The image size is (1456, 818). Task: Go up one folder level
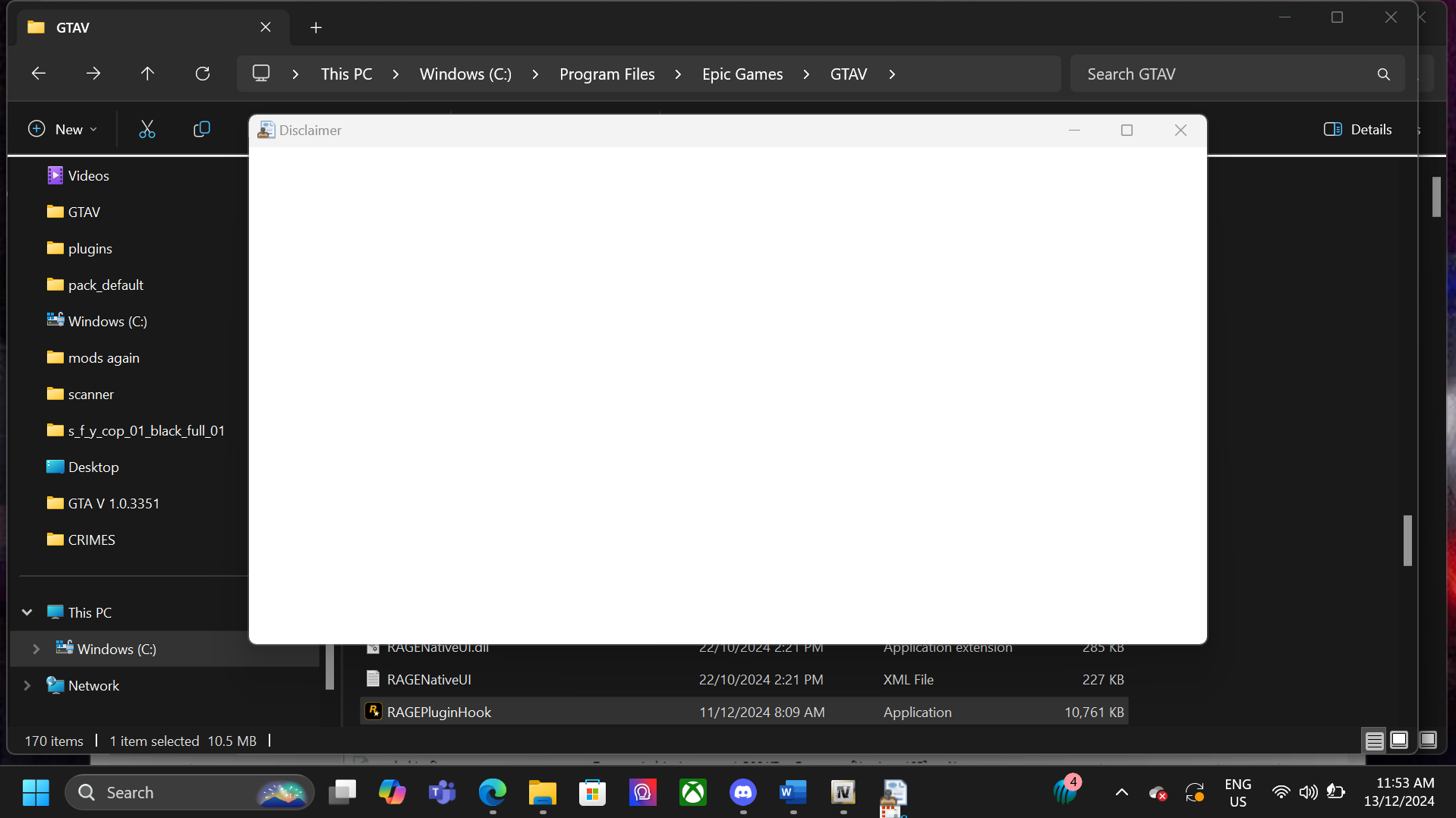[x=147, y=74]
